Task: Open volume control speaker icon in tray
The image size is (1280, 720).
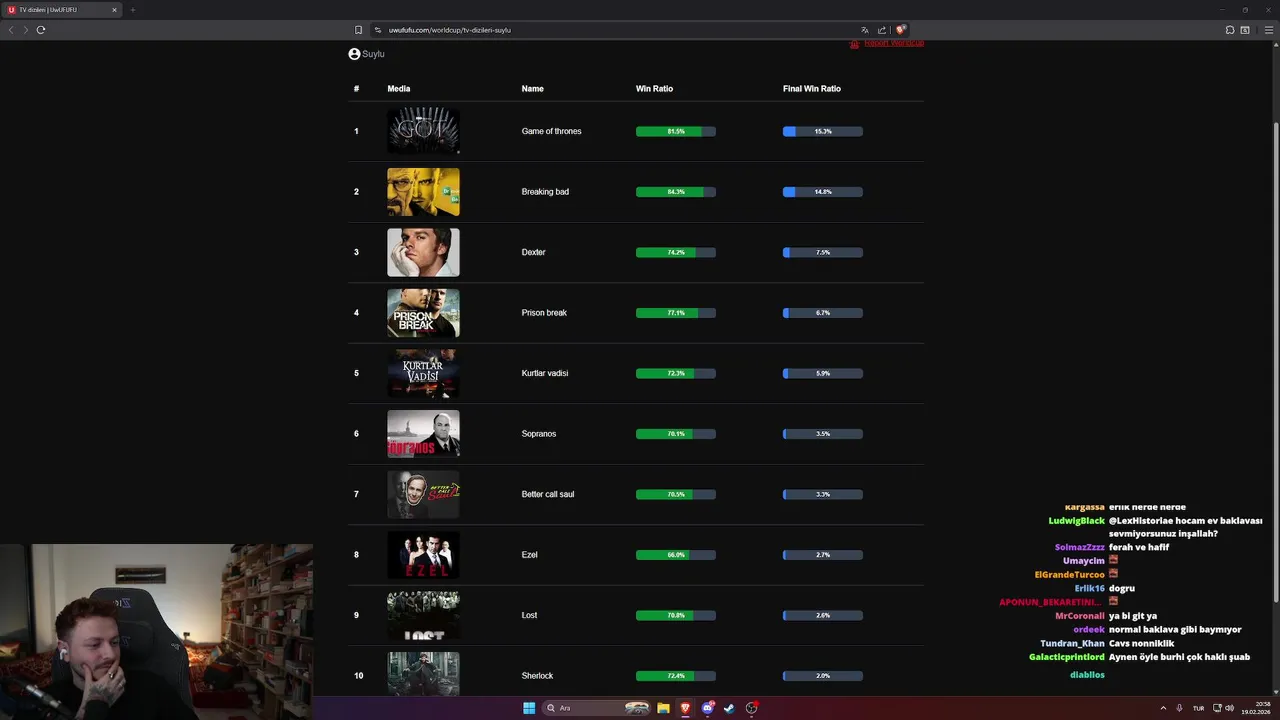Action: point(1229,708)
